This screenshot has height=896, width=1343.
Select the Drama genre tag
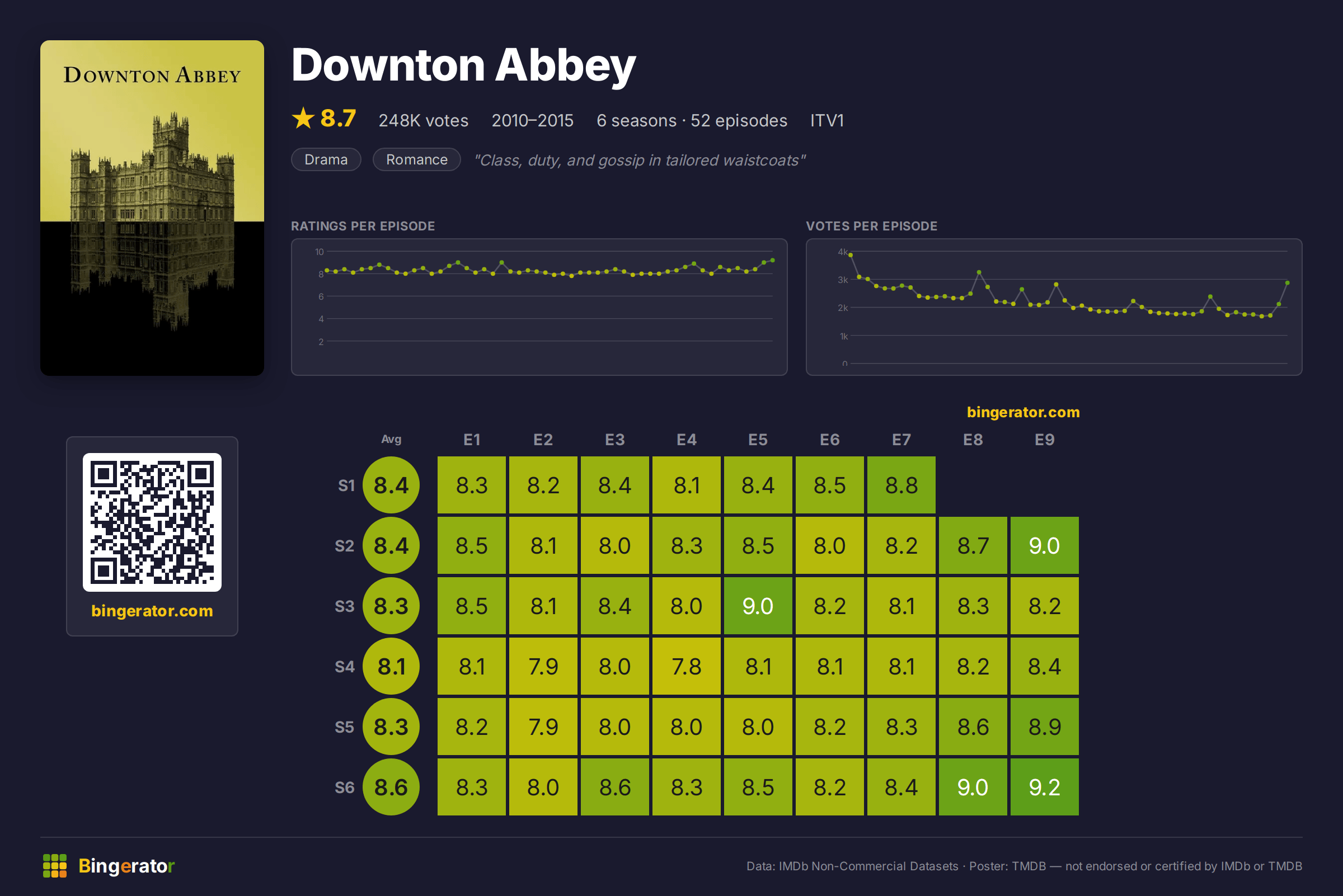(x=326, y=159)
